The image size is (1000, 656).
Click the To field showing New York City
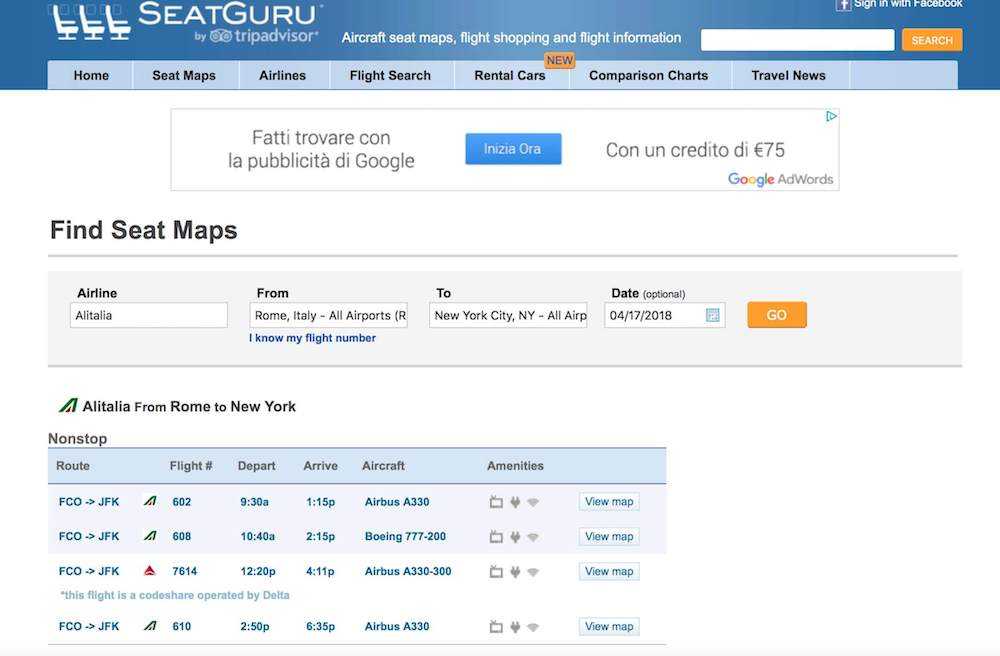click(x=509, y=315)
